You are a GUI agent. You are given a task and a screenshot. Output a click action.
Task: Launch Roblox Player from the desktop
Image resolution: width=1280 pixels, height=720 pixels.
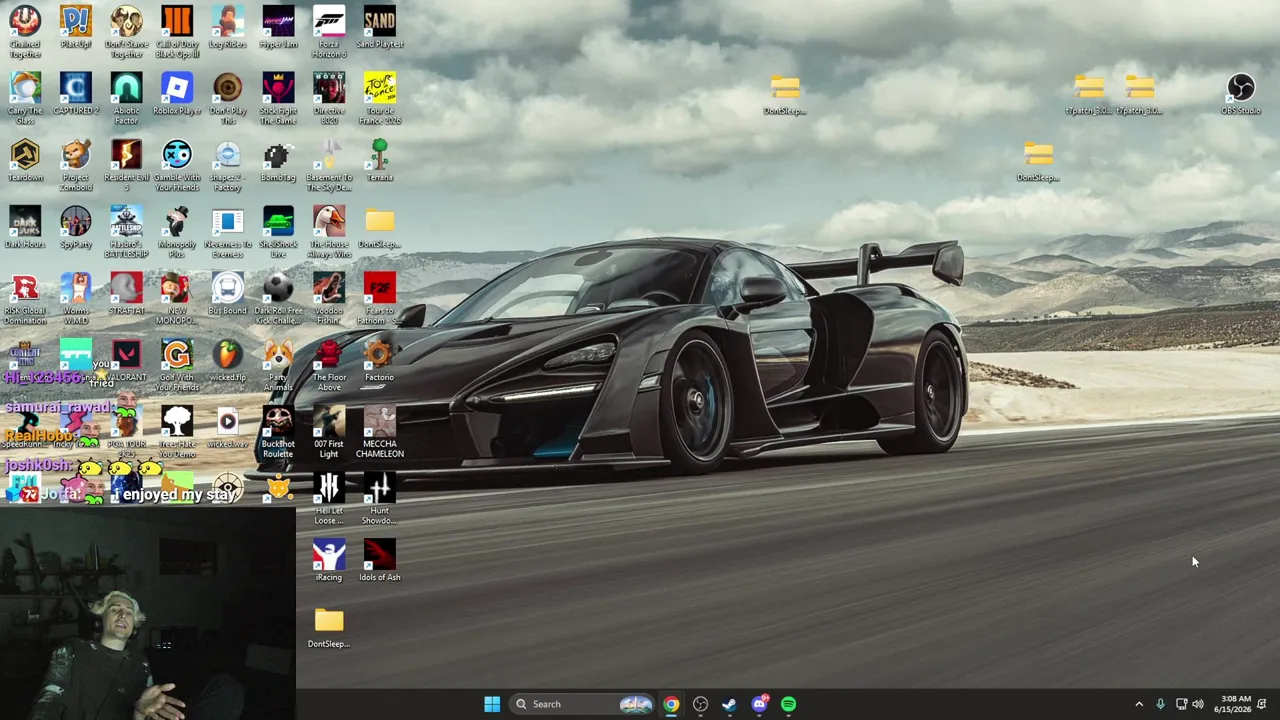(177, 94)
